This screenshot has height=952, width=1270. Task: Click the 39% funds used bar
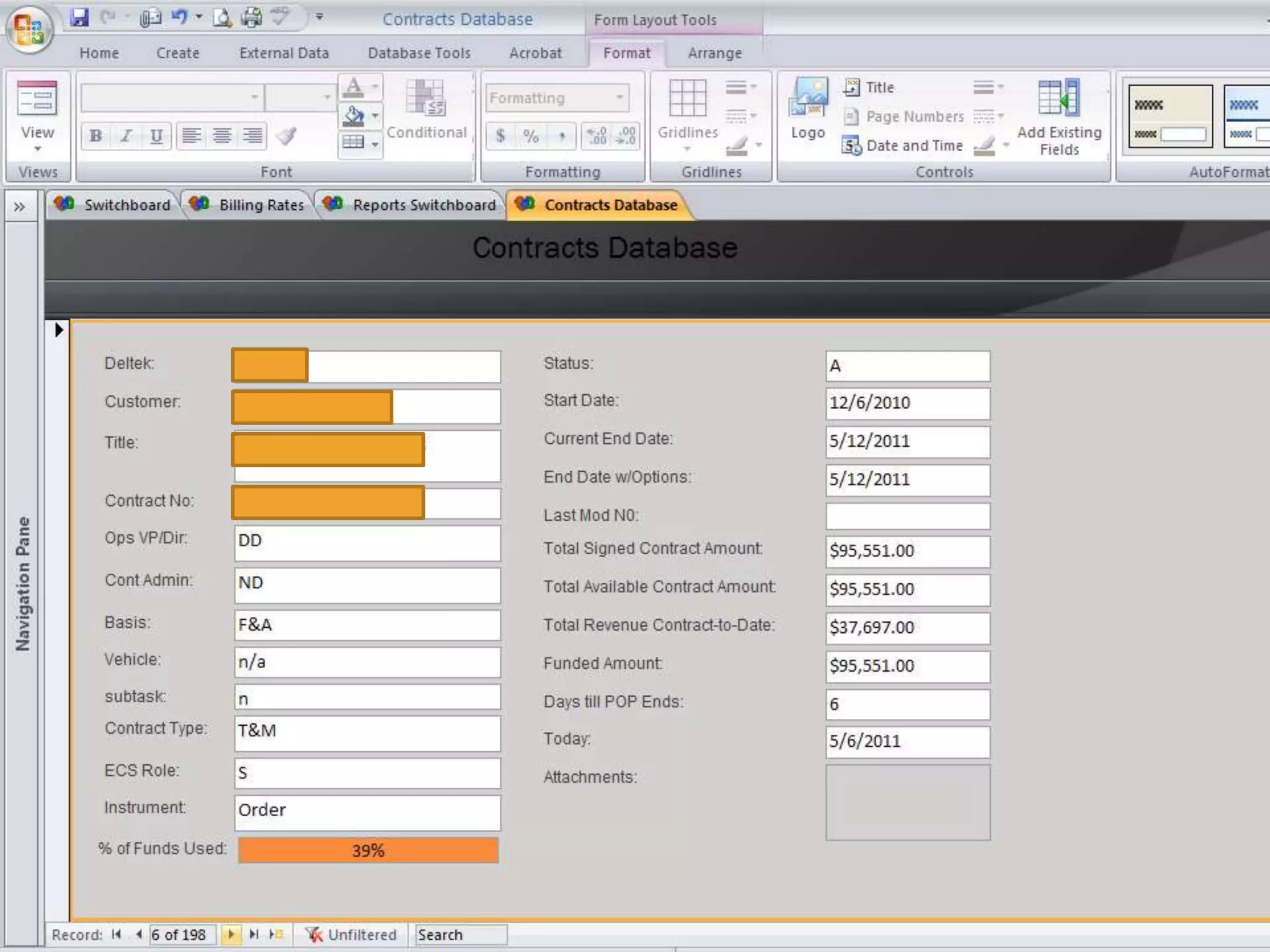(368, 850)
